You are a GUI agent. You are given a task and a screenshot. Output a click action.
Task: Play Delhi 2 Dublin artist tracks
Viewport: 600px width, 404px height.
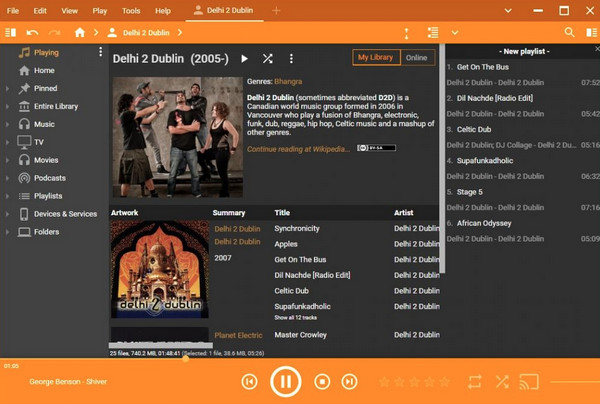[245, 59]
